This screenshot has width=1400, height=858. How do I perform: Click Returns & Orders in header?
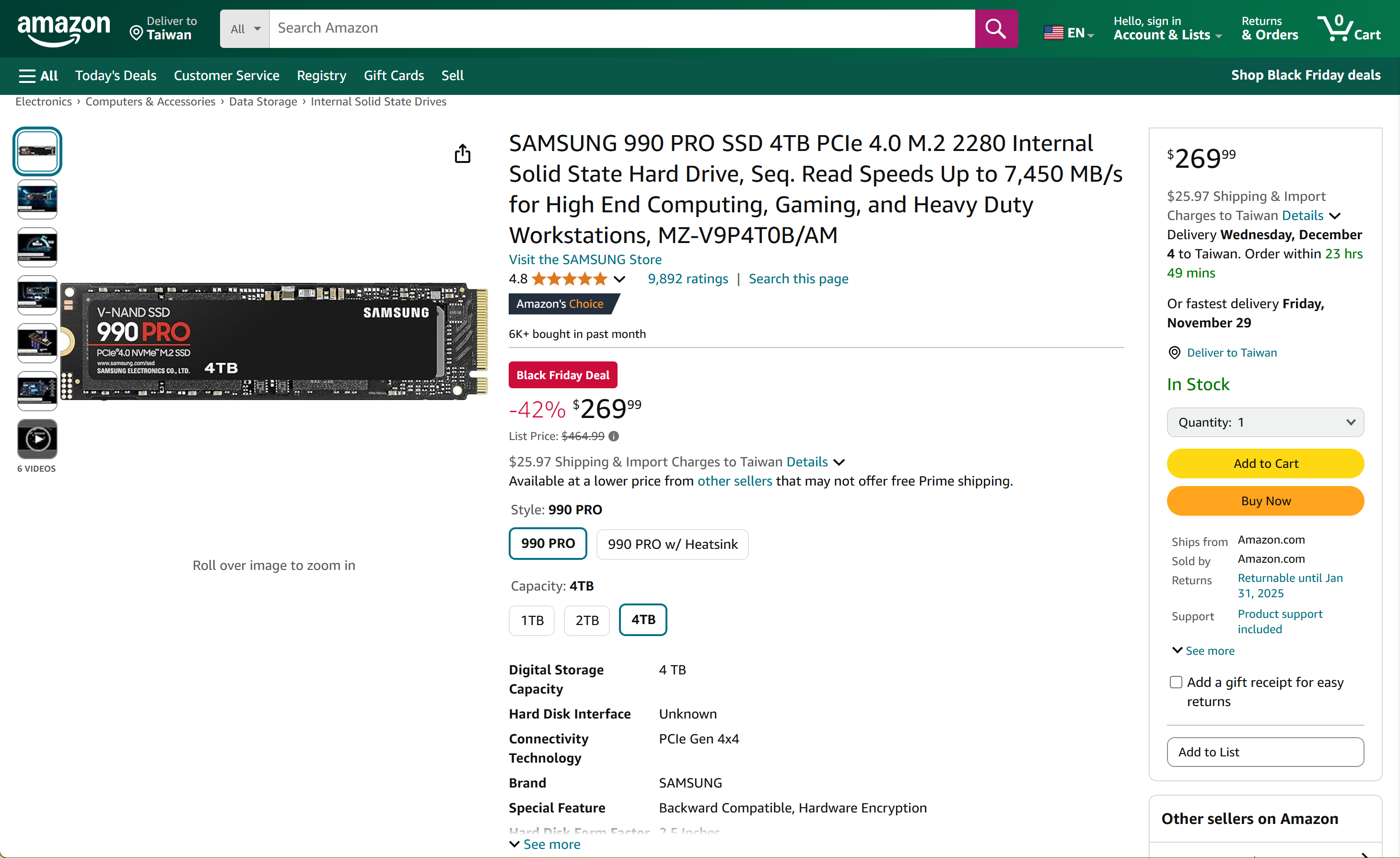tap(1269, 28)
